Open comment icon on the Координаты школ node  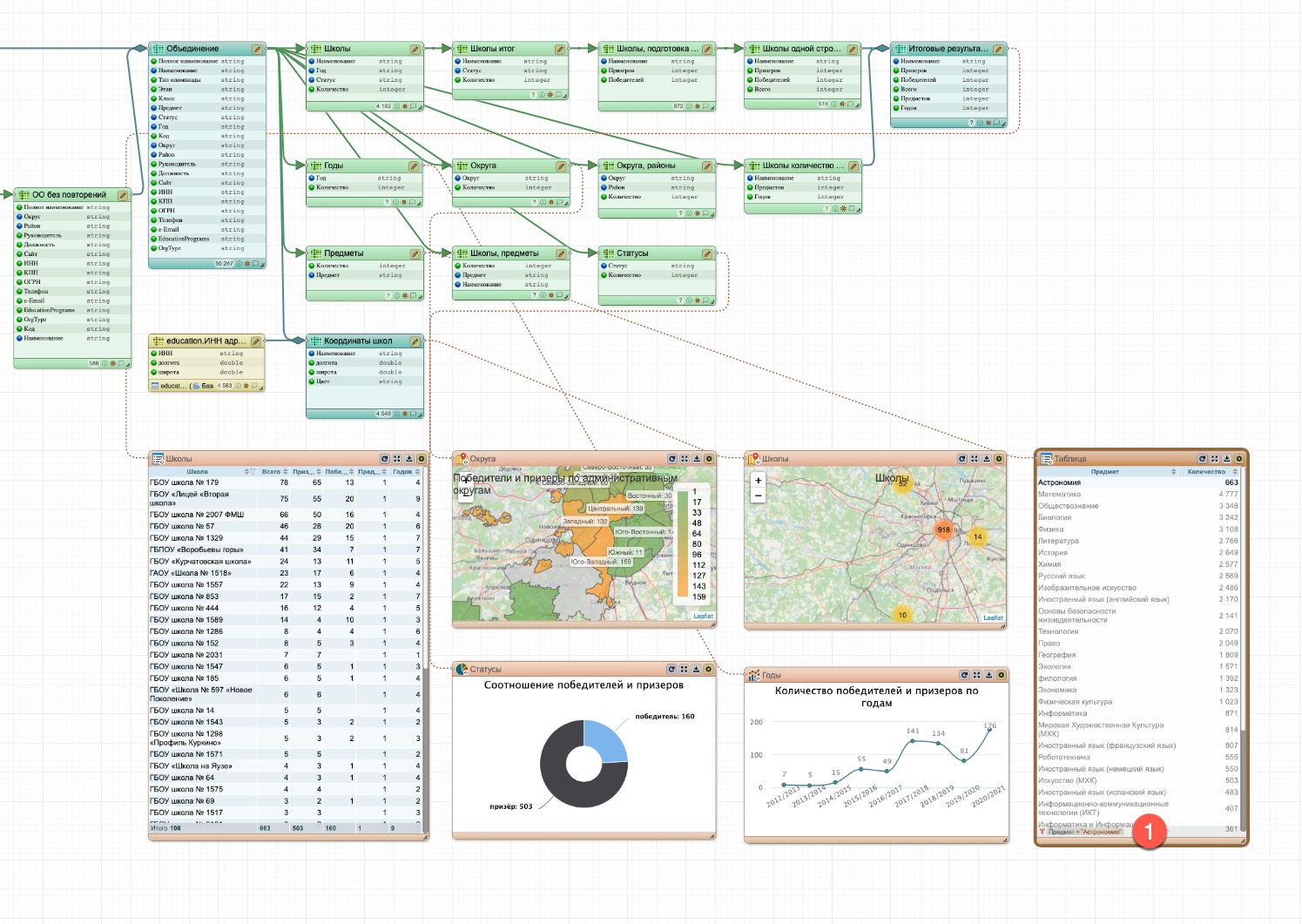pos(412,415)
